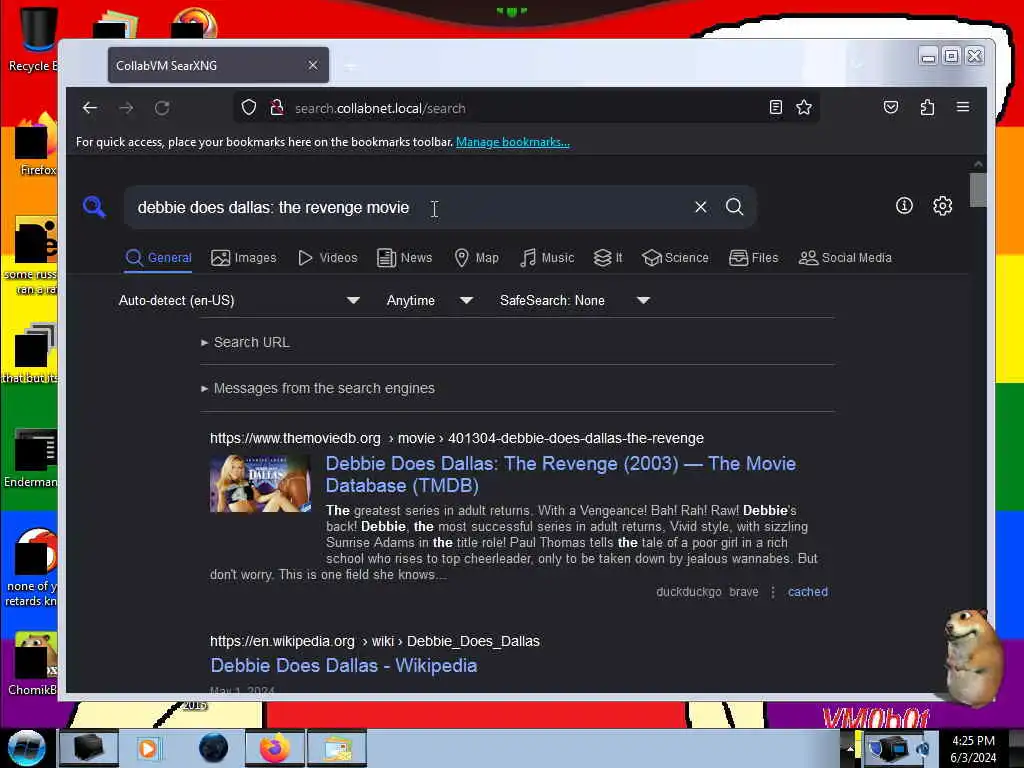Switch to the General search tab
Image resolution: width=1024 pixels, height=768 pixels.
159,258
